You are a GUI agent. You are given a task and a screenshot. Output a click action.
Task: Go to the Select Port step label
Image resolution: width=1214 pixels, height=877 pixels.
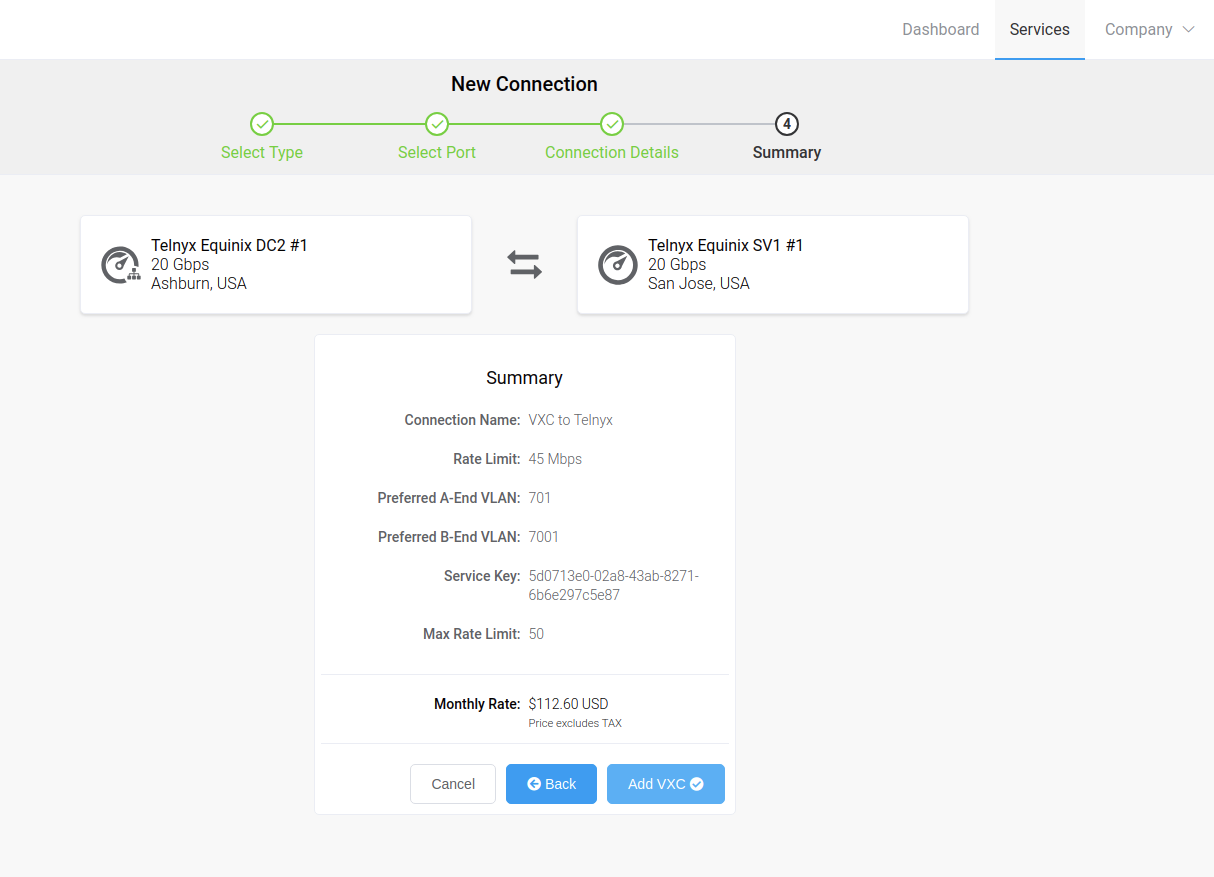(437, 153)
